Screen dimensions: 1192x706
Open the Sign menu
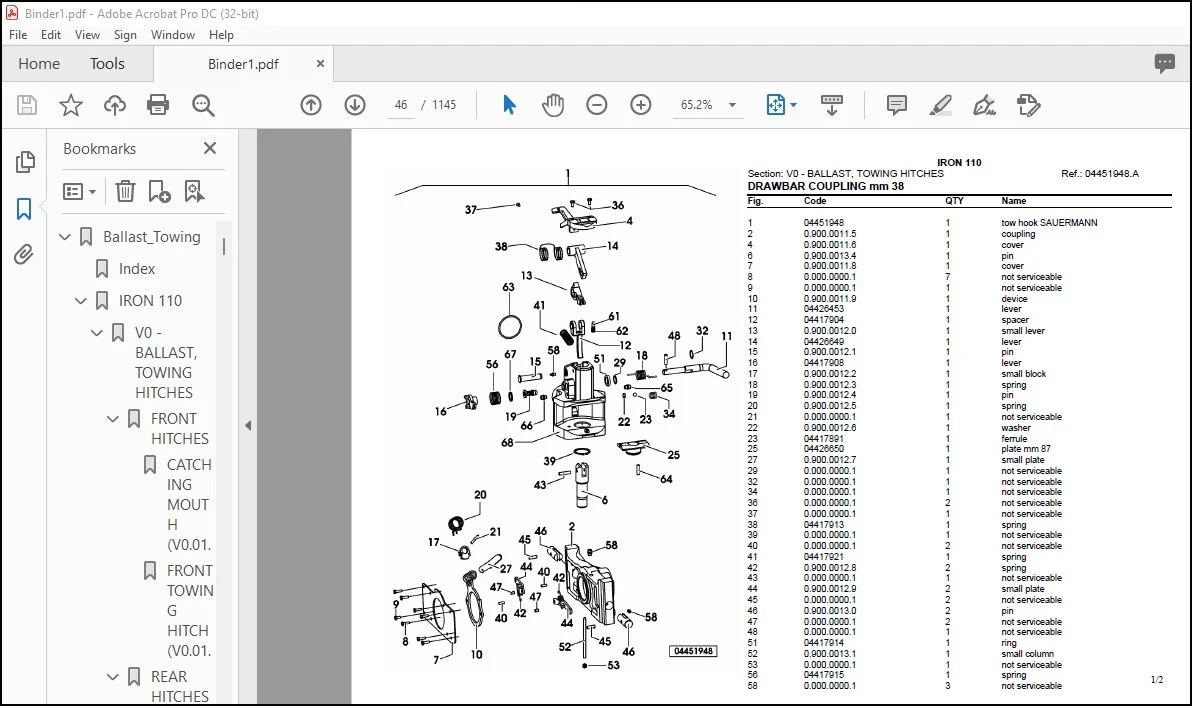[x=125, y=35]
